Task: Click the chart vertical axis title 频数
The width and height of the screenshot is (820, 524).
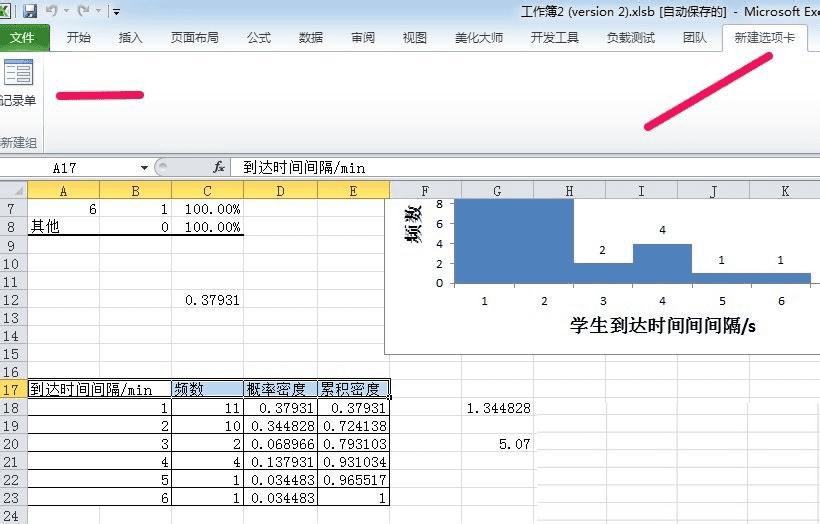Action: click(413, 224)
